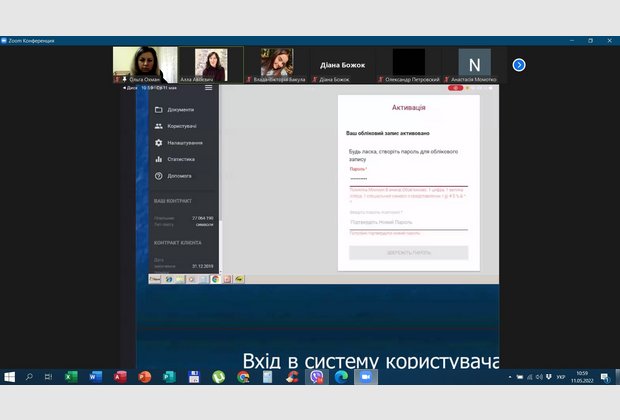Open uTorrent from the taskbar
Screen dimensions: 620x420
pos(218,377)
